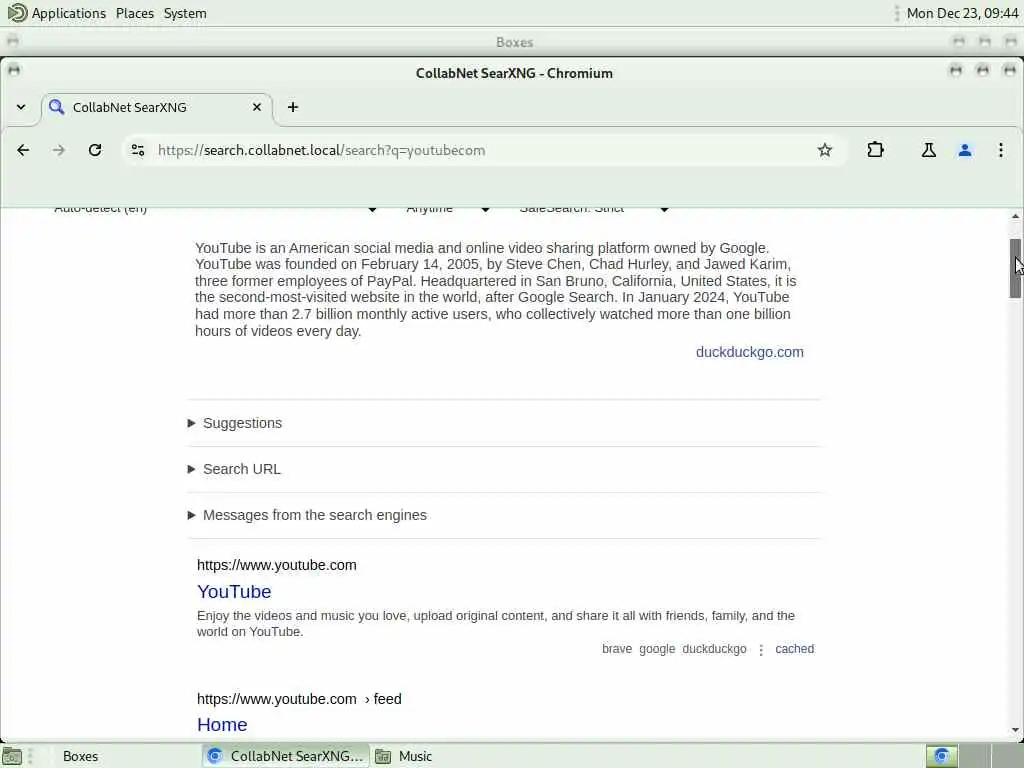Viewport: 1024px width, 768px height.
Task: Open the System menu
Action: (185, 13)
